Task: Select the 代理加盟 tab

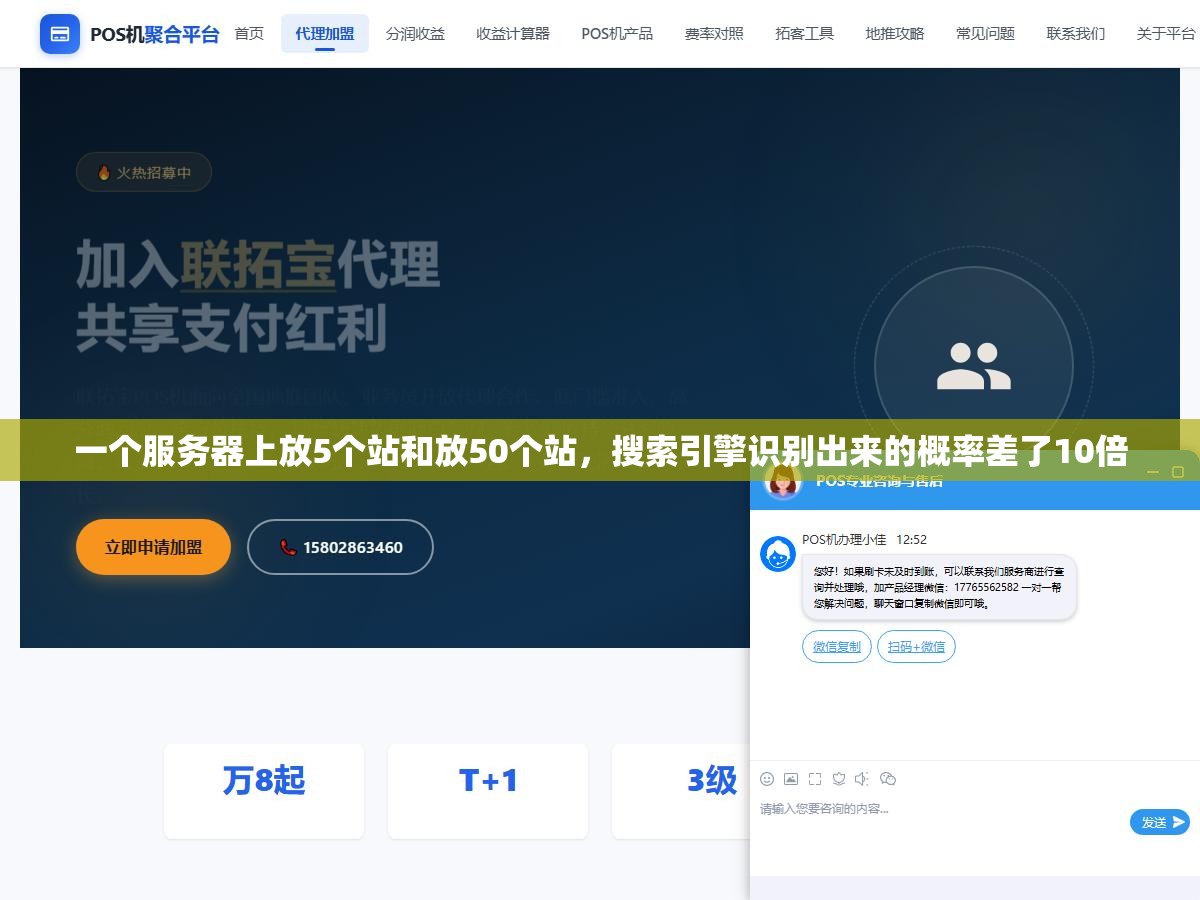Action: point(325,33)
